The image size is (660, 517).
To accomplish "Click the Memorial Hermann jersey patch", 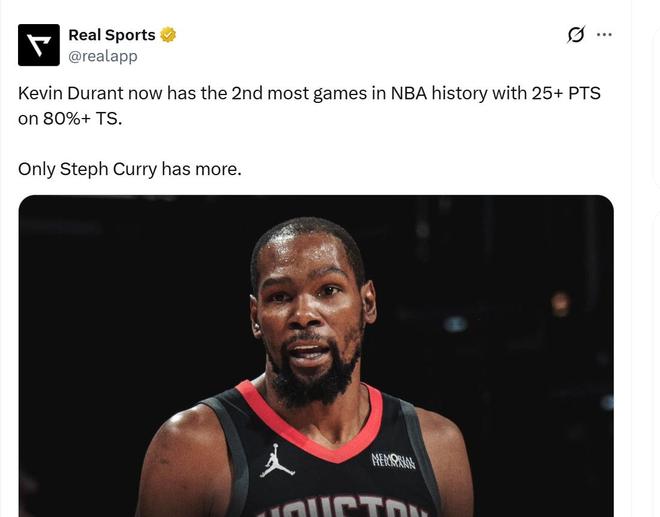I will [x=393, y=460].
